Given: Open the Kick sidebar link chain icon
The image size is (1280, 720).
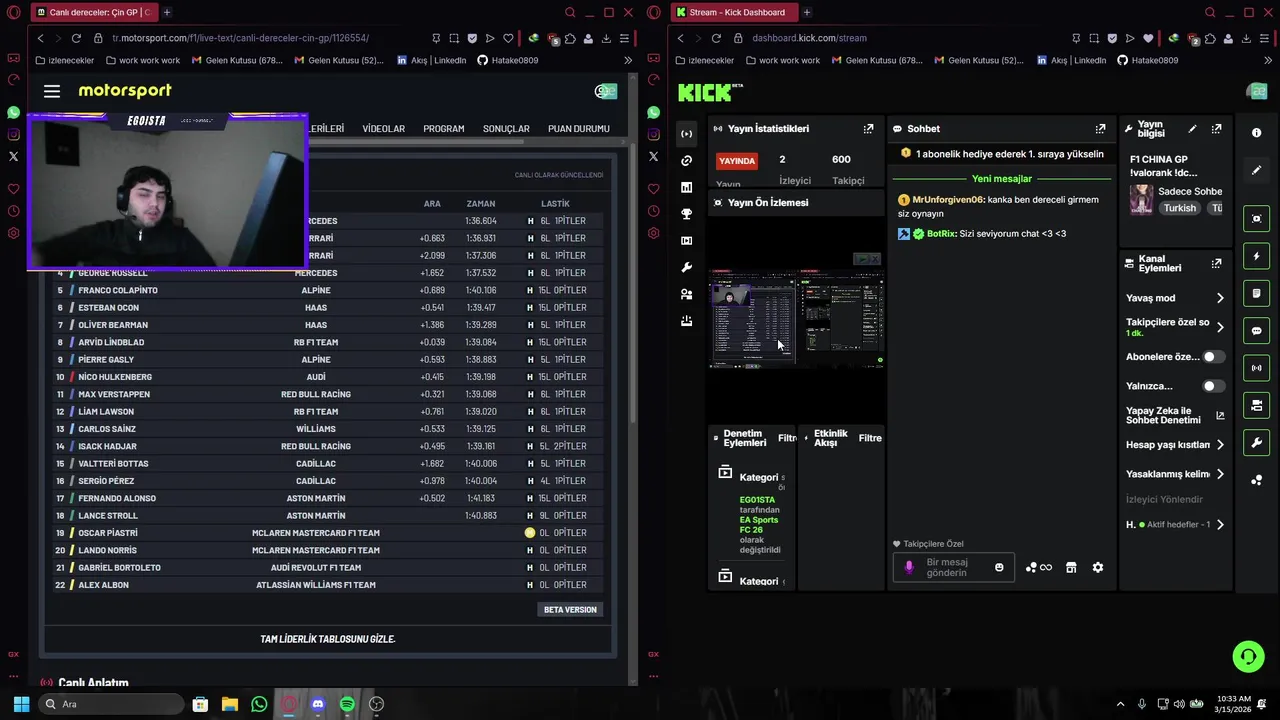Looking at the screenshot, I should tap(686, 161).
